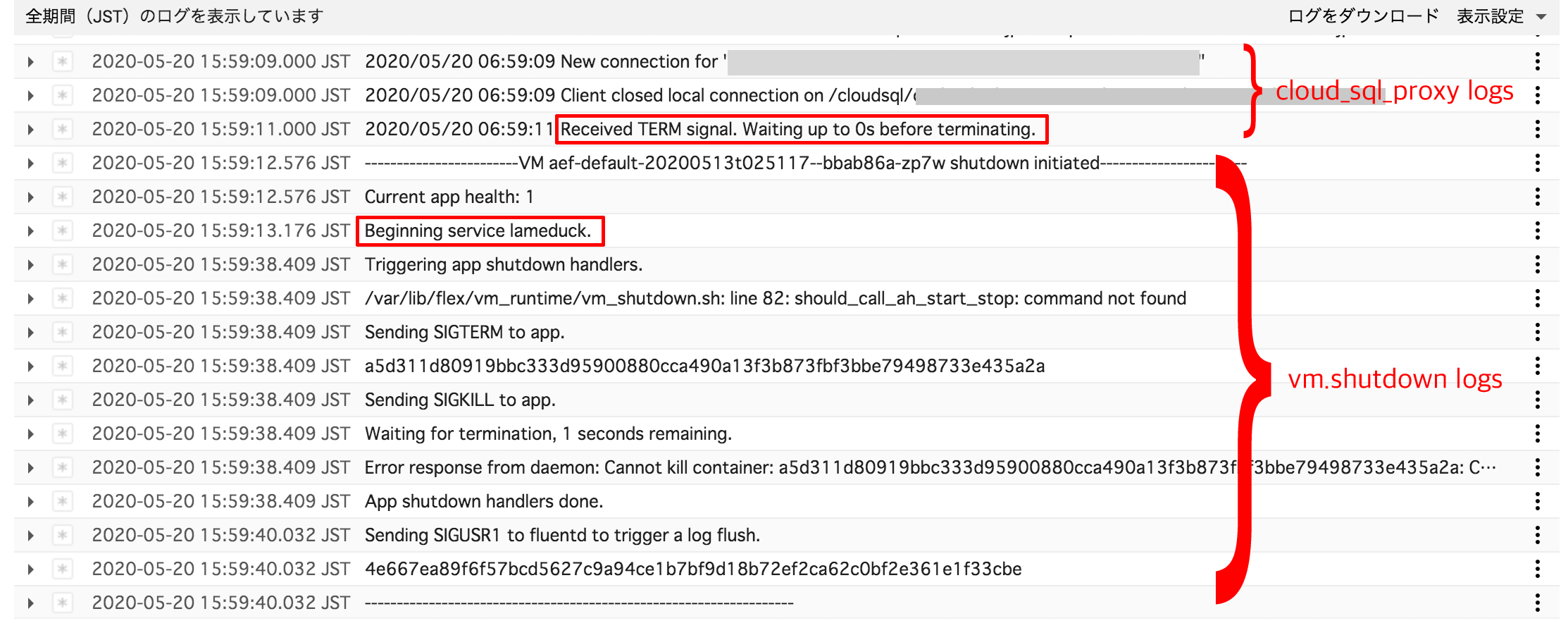The image size is (1568, 640).
Task: Pin the Current app health: 1 entry
Action: tap(63, 197)
